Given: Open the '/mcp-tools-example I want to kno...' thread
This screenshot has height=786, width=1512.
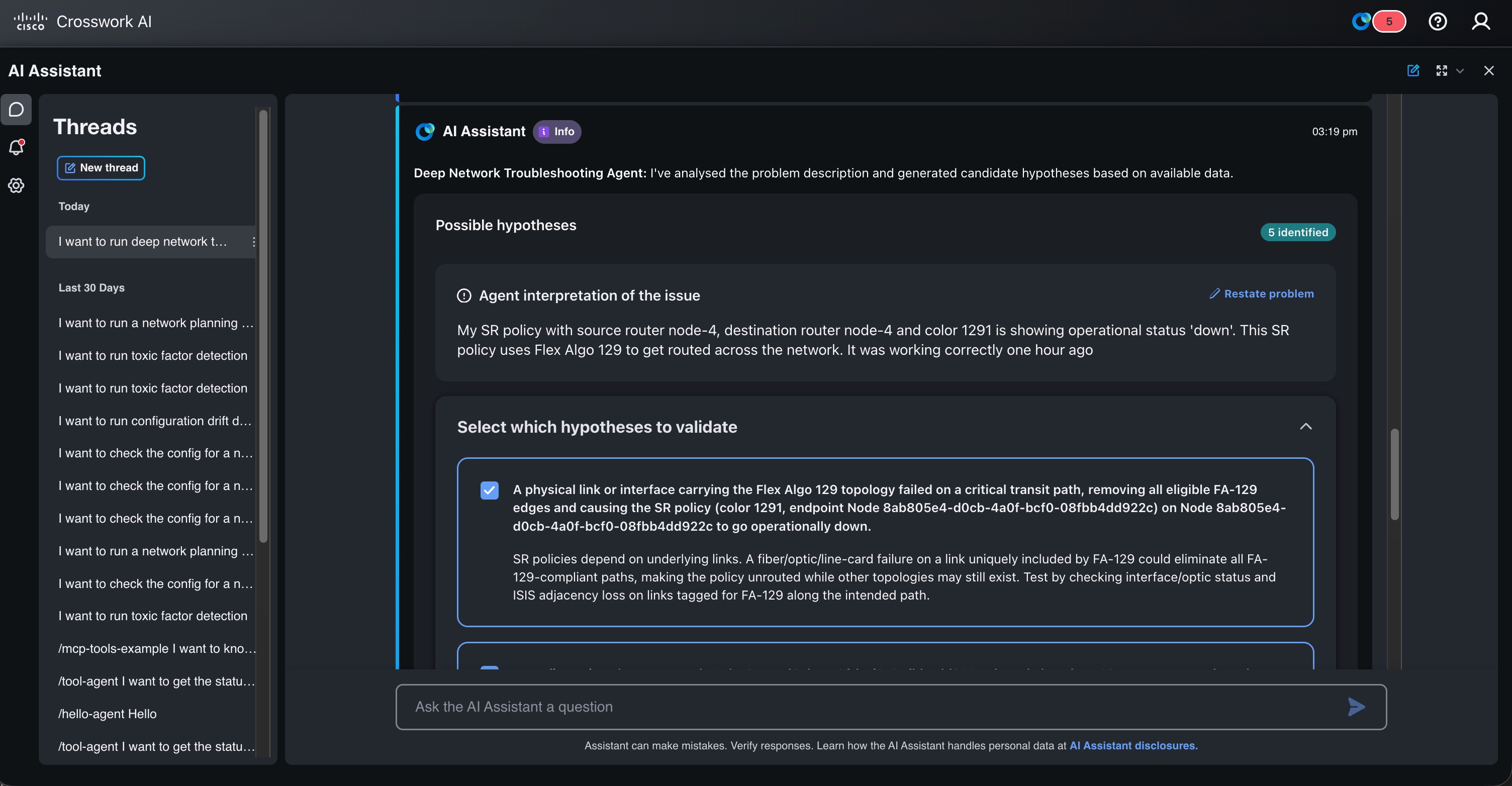Looking at the screenshot, I should (x=157, y=649).
